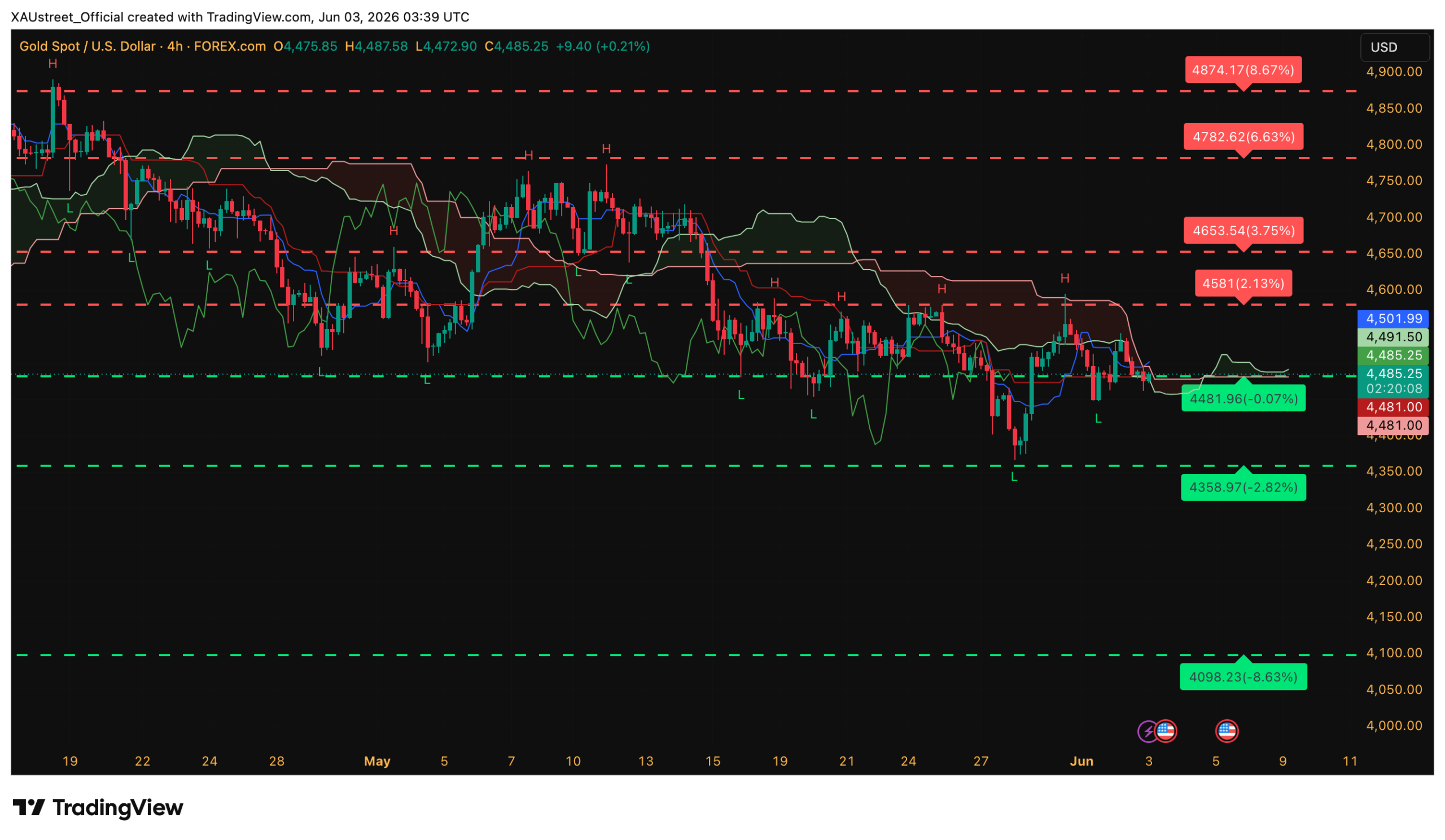Click the TradingView logo at the bottom

point(98,808)
